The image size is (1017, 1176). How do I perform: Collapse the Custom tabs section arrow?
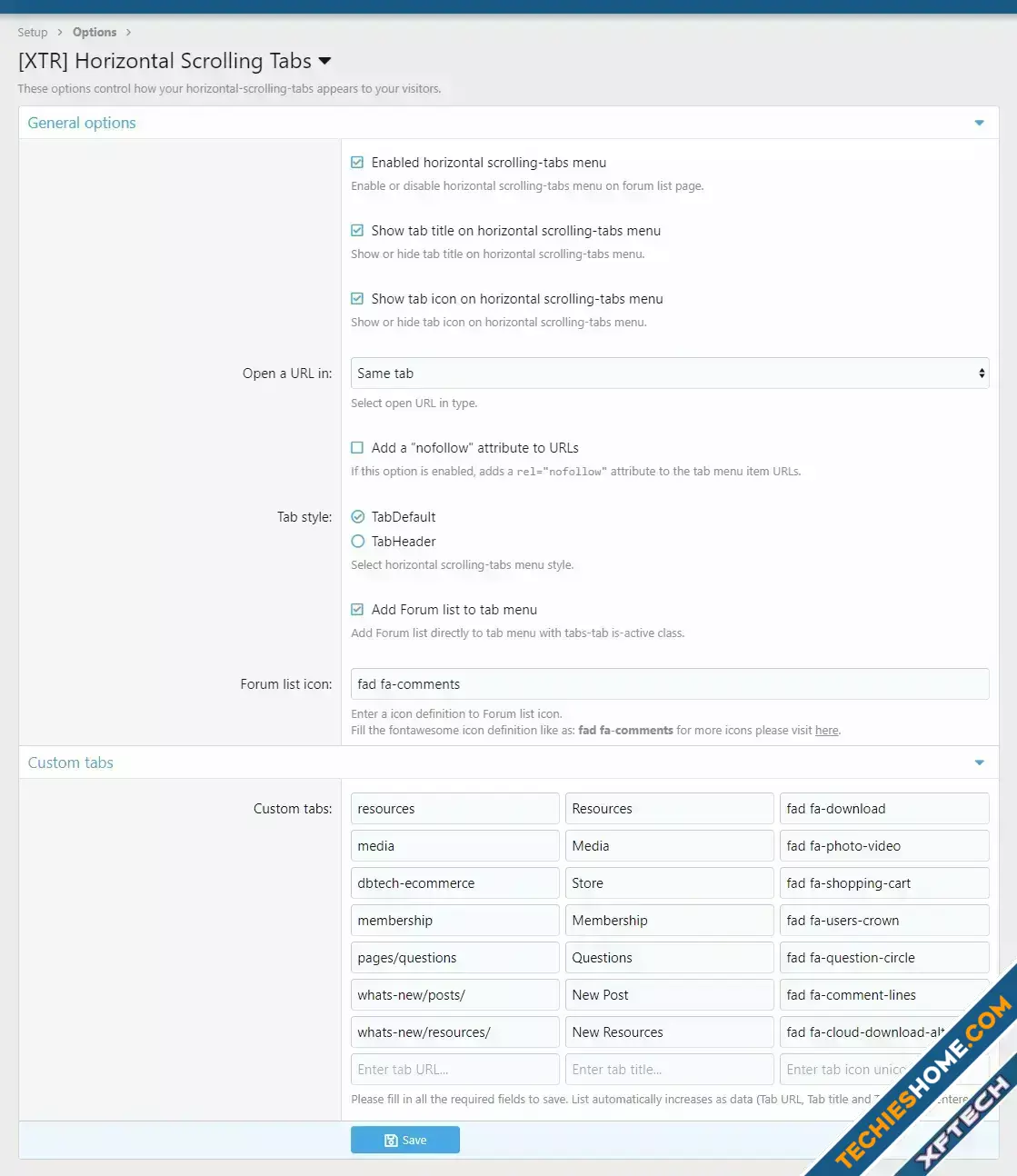click(979, 762)
